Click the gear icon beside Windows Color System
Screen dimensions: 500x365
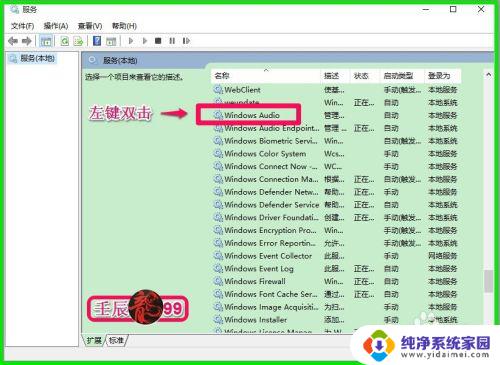[218, 154]
